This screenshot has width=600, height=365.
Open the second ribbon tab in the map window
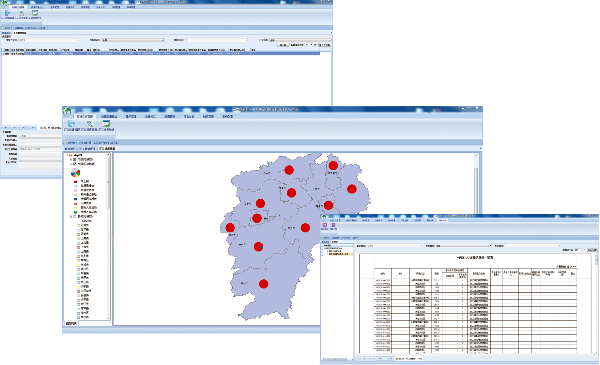[109, 116]
